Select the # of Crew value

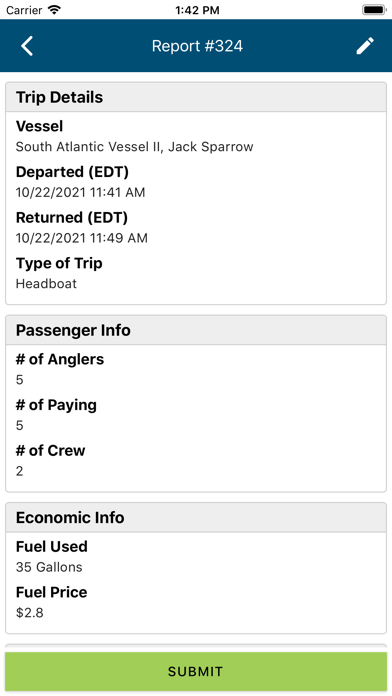tap(20, 471)
